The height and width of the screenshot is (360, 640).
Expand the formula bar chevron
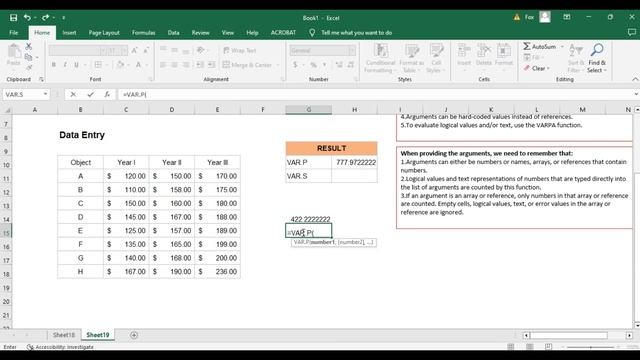tap(636, 94)
